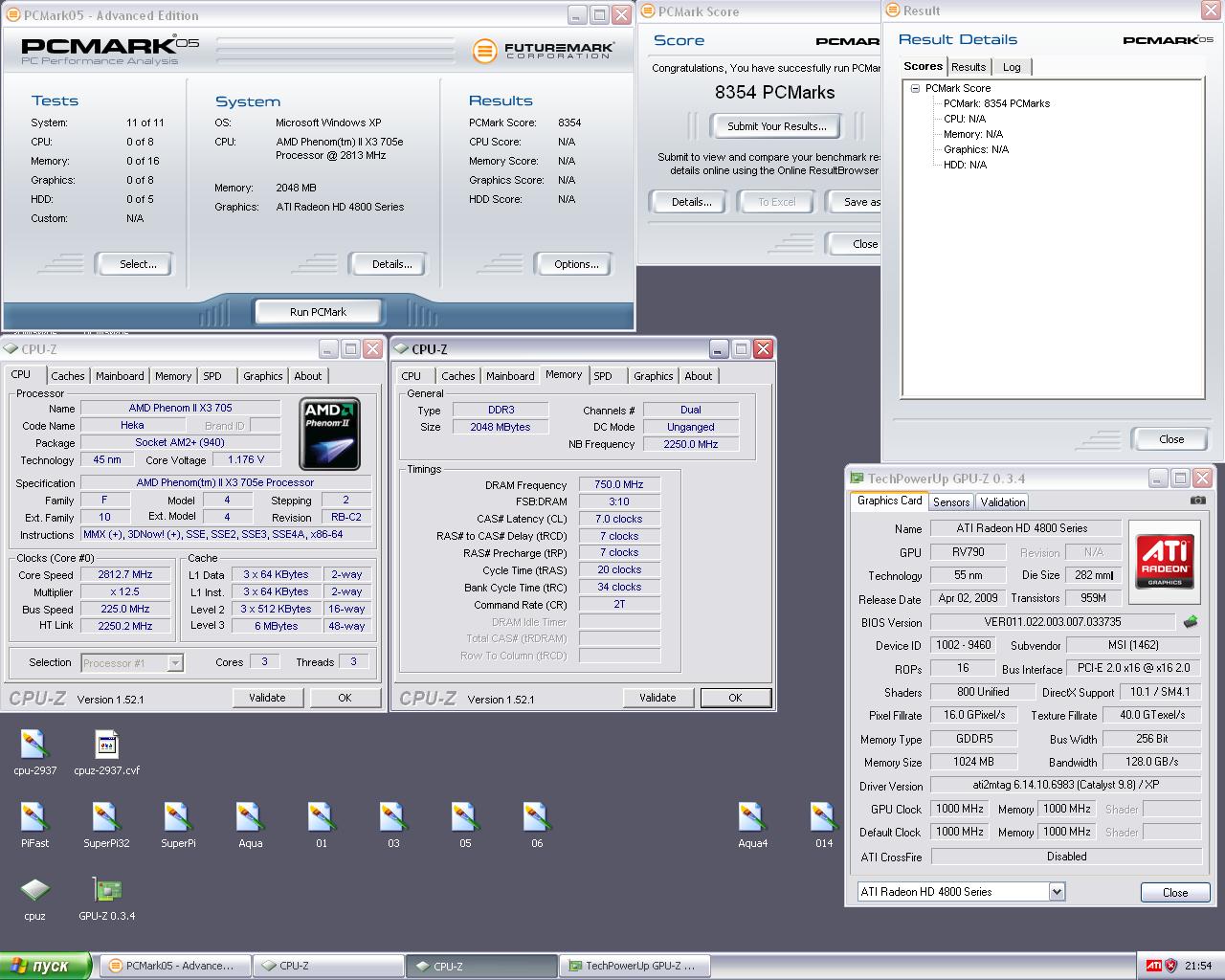Select 'PCMark: 8354 PCMarks' tree entry
Image resolution: width=1225 pixels, height=980 pixels.
[x=996, y=103]
